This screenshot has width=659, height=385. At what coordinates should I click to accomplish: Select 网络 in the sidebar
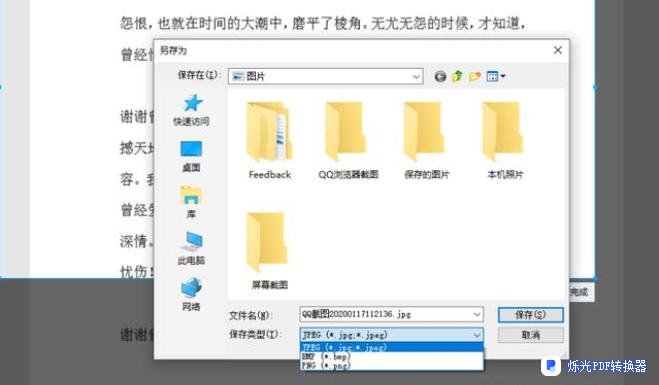[191, 295]
